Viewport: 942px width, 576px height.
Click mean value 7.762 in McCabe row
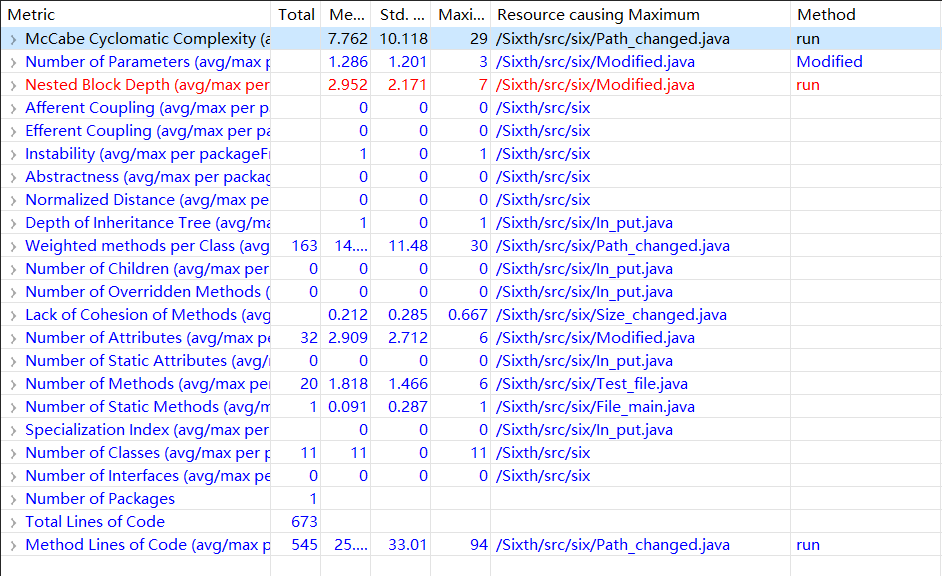pos(348,39)
